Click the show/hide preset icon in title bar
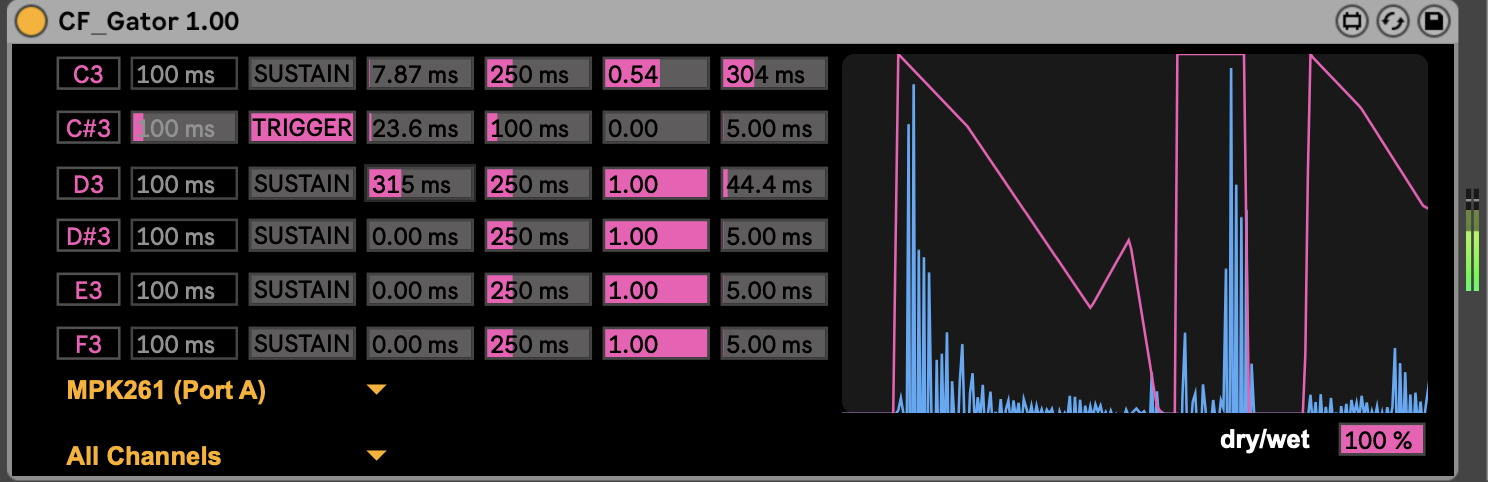Screen dimensions: 1488x482 (1352, 21)
